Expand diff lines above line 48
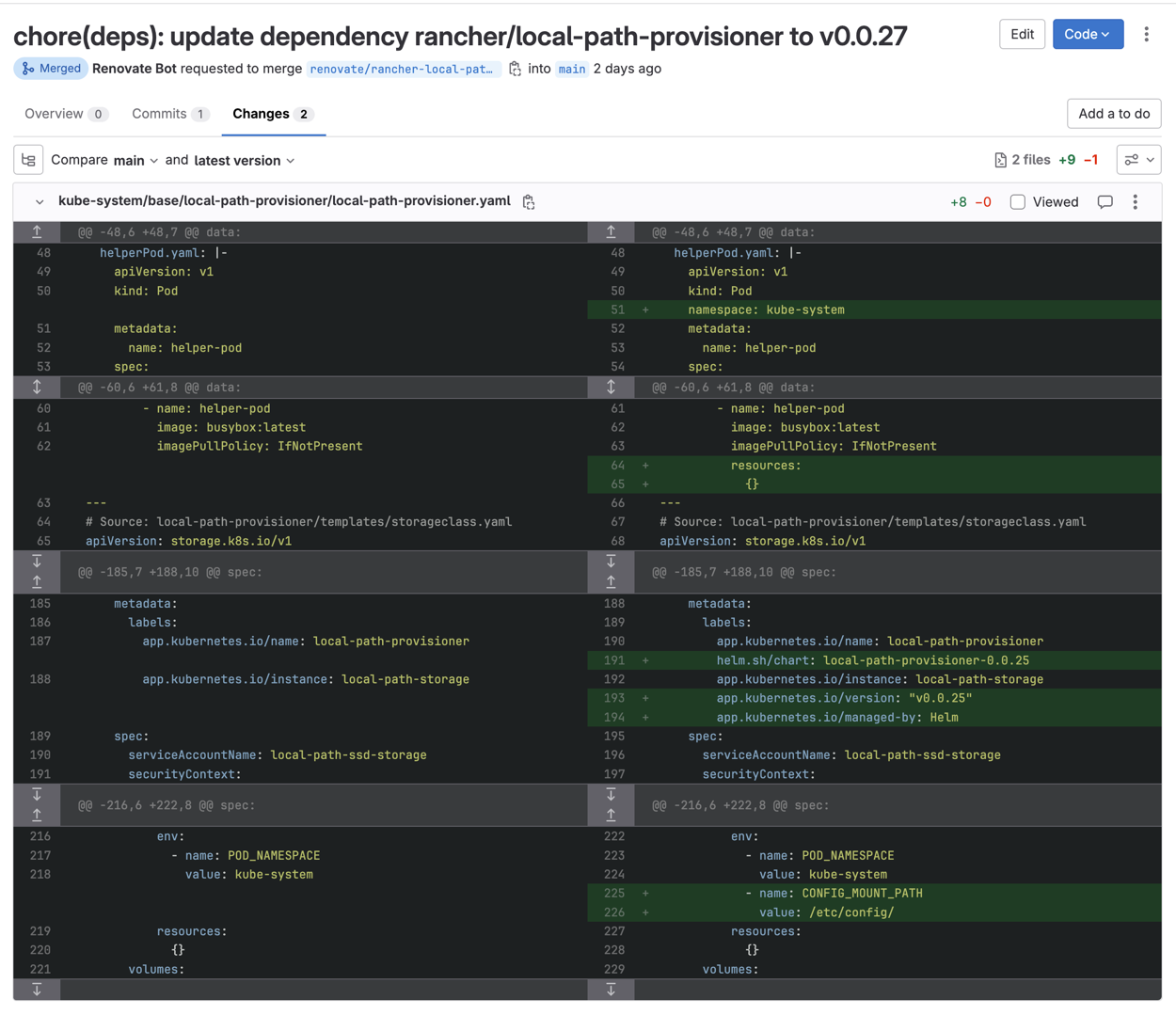The image size is (1176, 1015). [x=37, y=230]
